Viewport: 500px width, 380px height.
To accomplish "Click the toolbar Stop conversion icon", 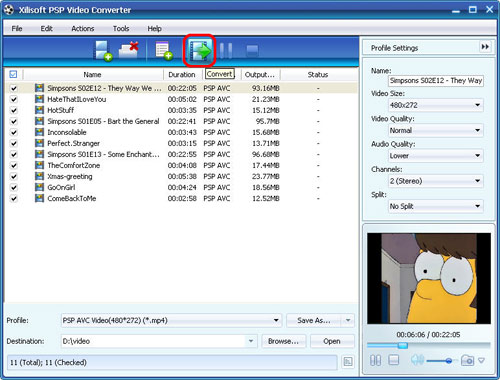I will [252, 51].
